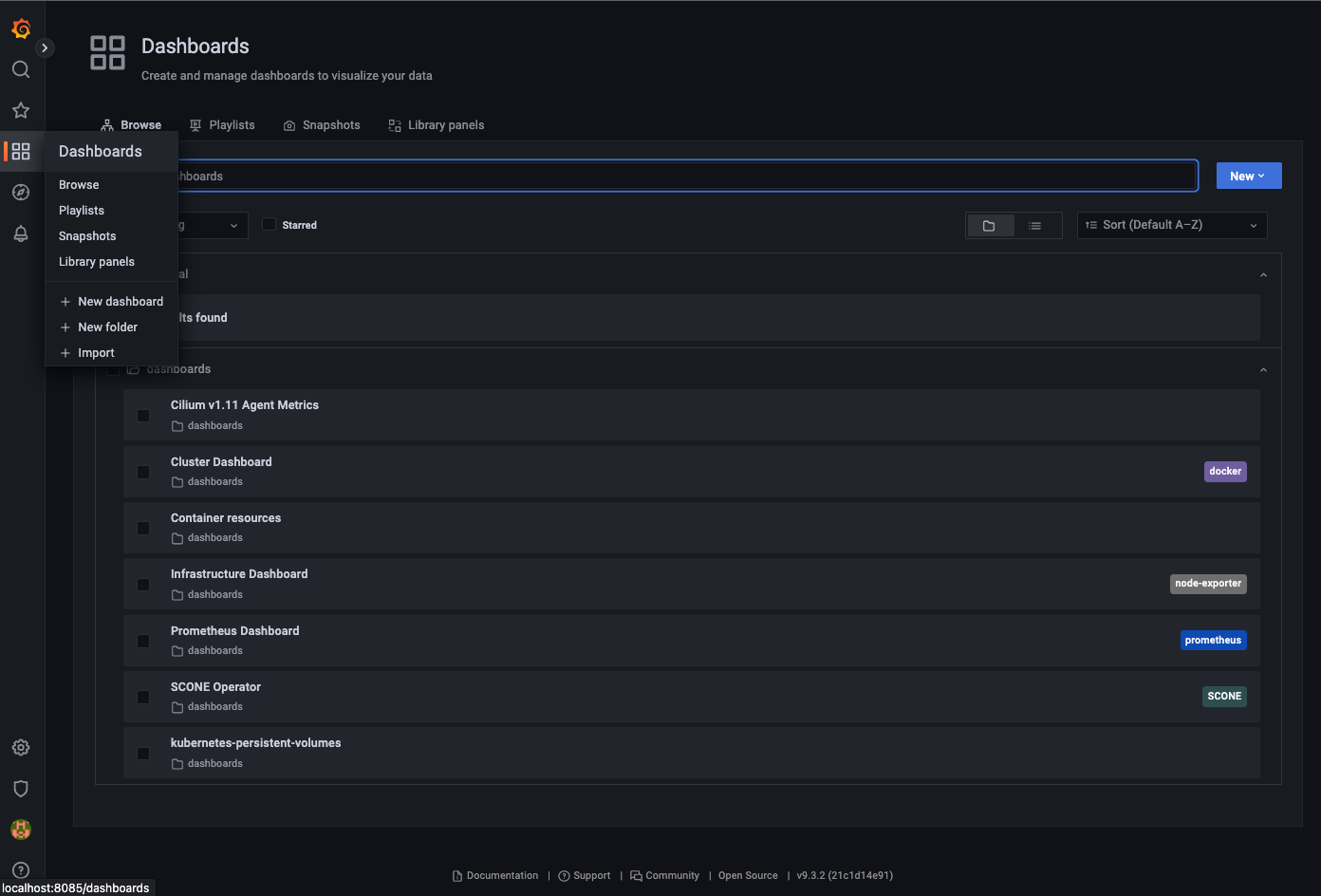Image resolution: width=1321 pixels, height=896 pixels.
Task: Open Alerting bell icon
Action: 21,233
